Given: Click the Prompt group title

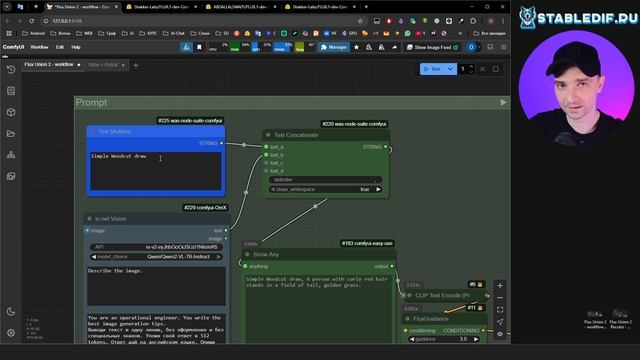Looking at the screenshot, I should coord(91,102).
